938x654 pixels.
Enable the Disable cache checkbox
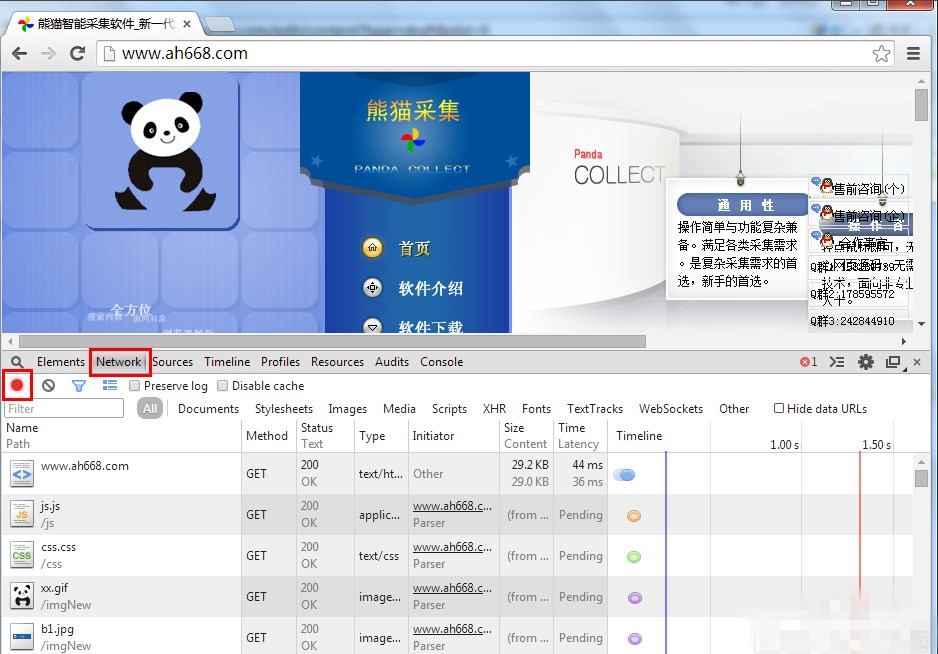223,386
